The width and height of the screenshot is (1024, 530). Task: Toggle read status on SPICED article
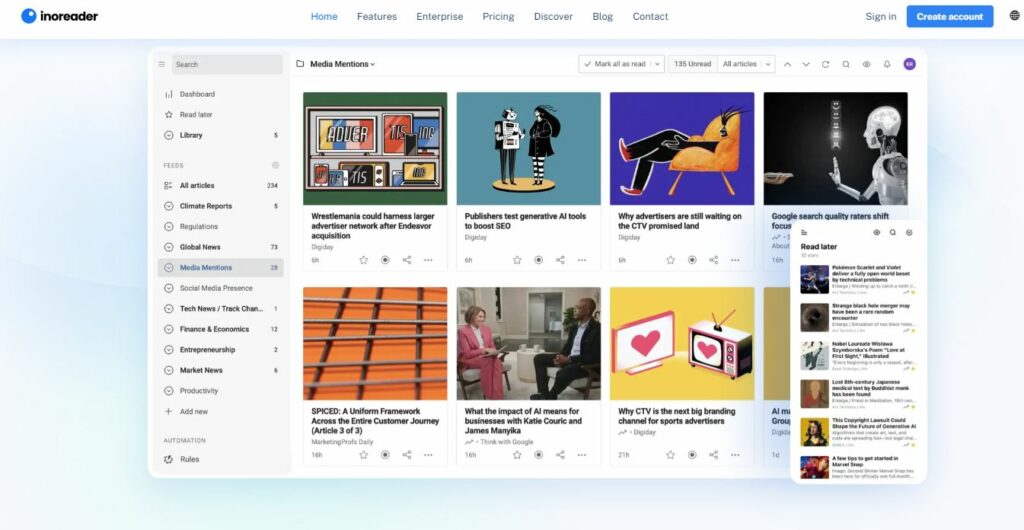pos(385,455)
